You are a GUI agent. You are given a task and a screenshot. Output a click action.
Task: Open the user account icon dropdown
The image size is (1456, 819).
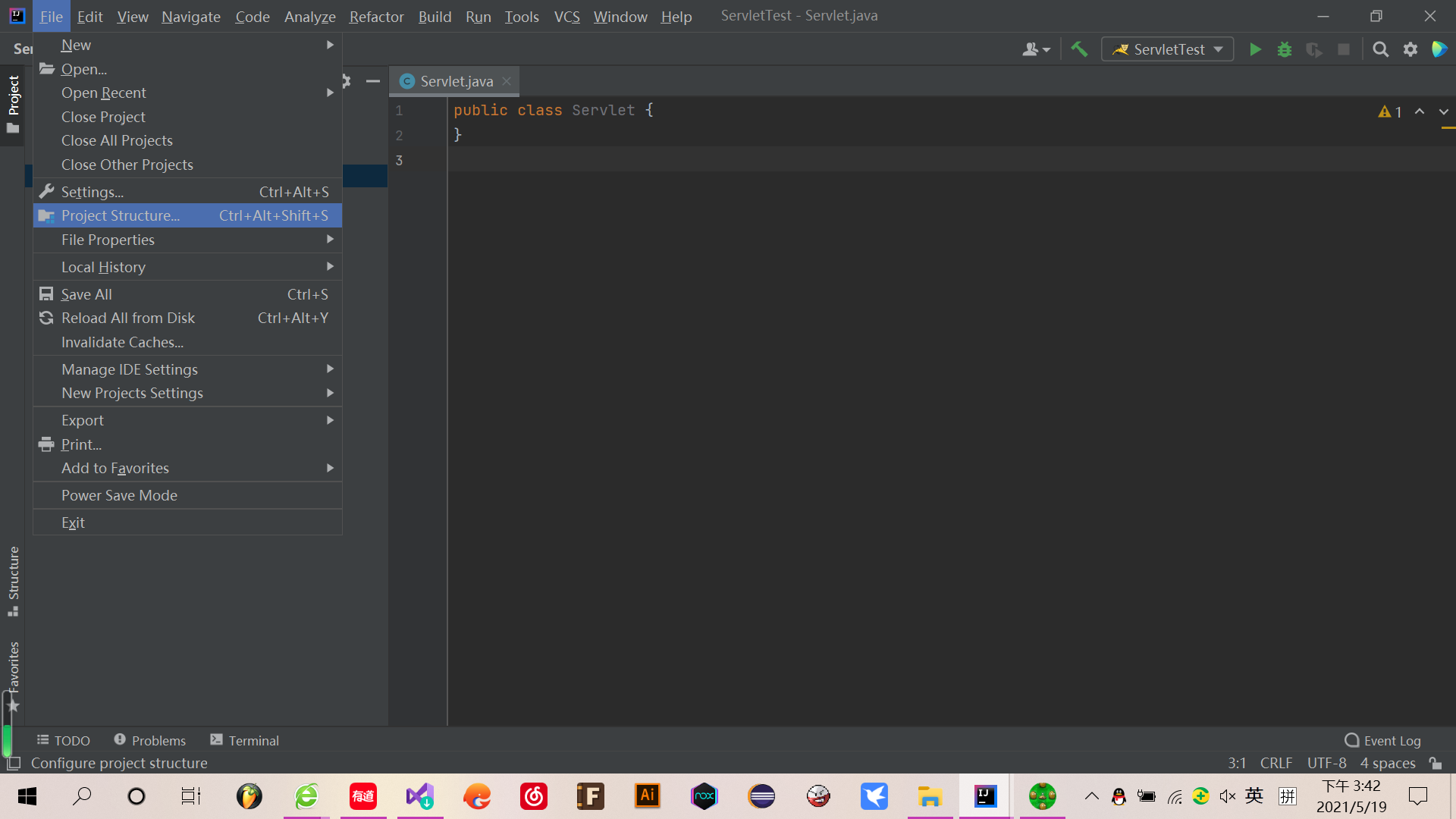1036,49
